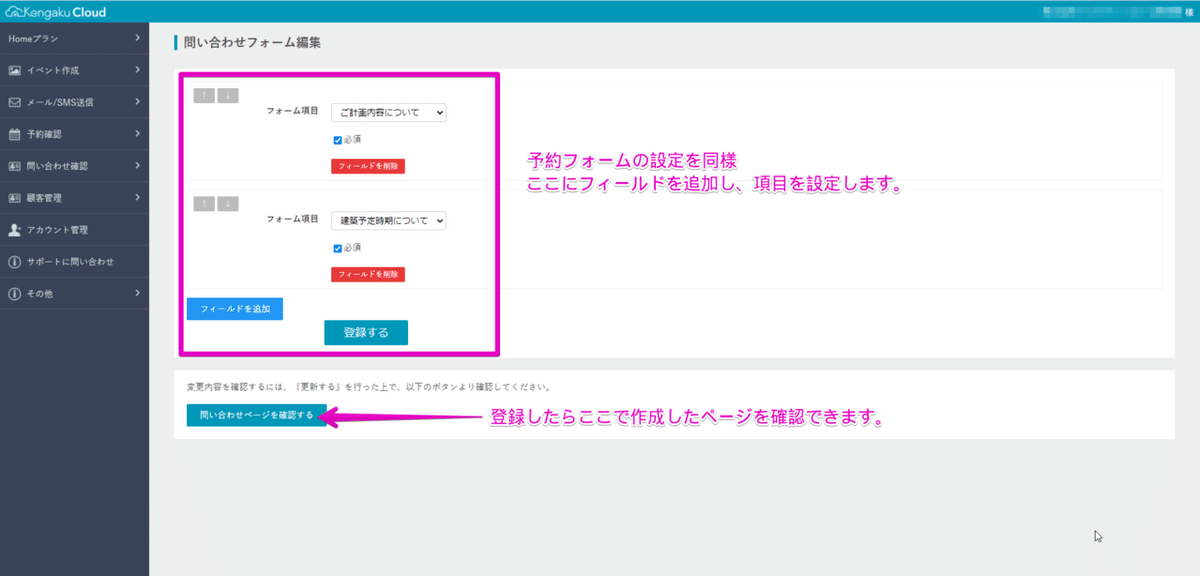1200x576 pixels.
Task: Select the 問い合わせ確認 sidebar icon
Action: (x=14, y=165)
